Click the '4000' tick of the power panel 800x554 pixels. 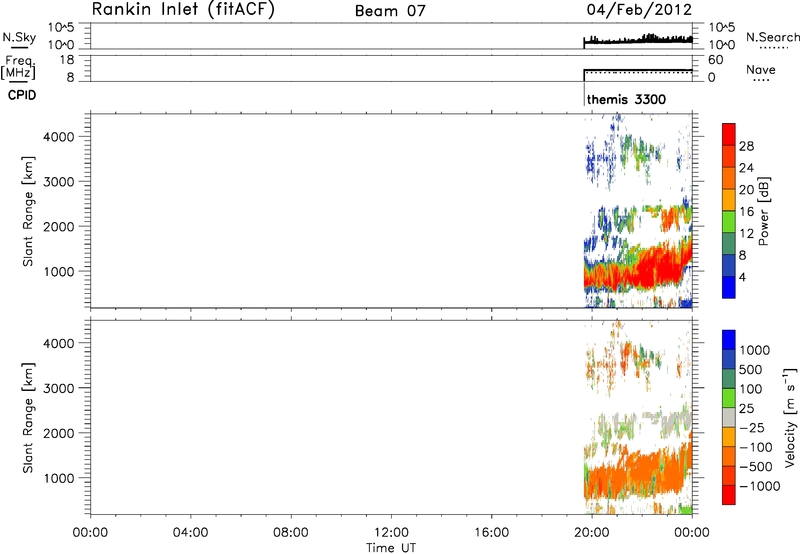coord(59,137)
